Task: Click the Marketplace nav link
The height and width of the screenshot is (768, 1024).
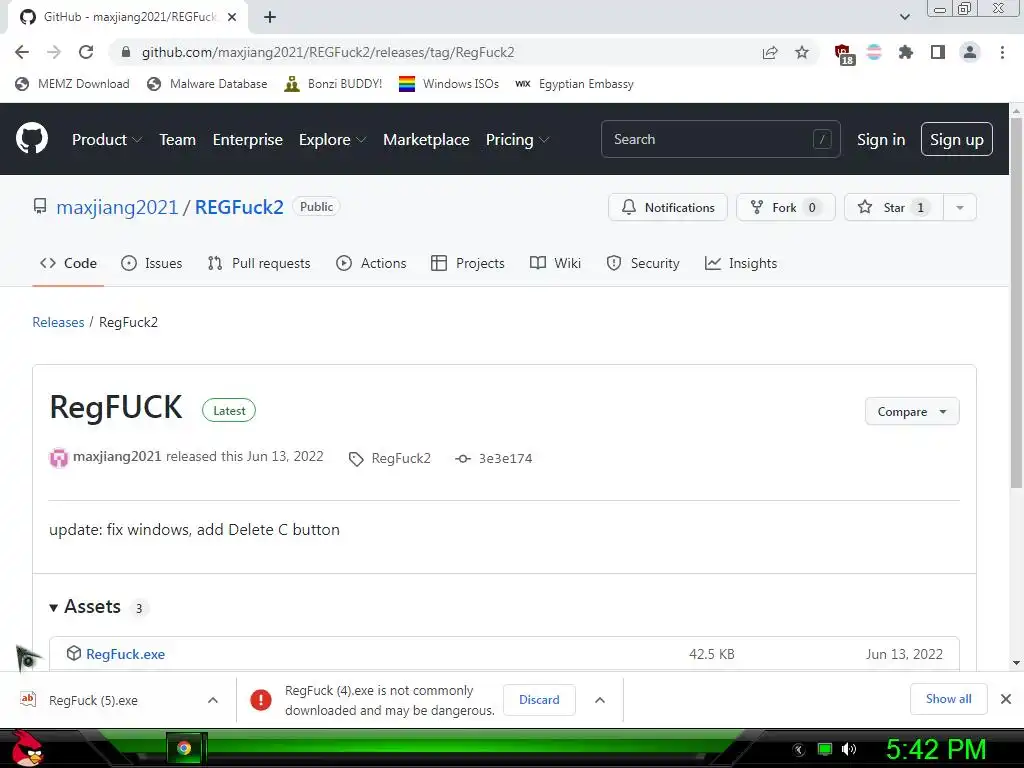Action: [x=426, y=140]
